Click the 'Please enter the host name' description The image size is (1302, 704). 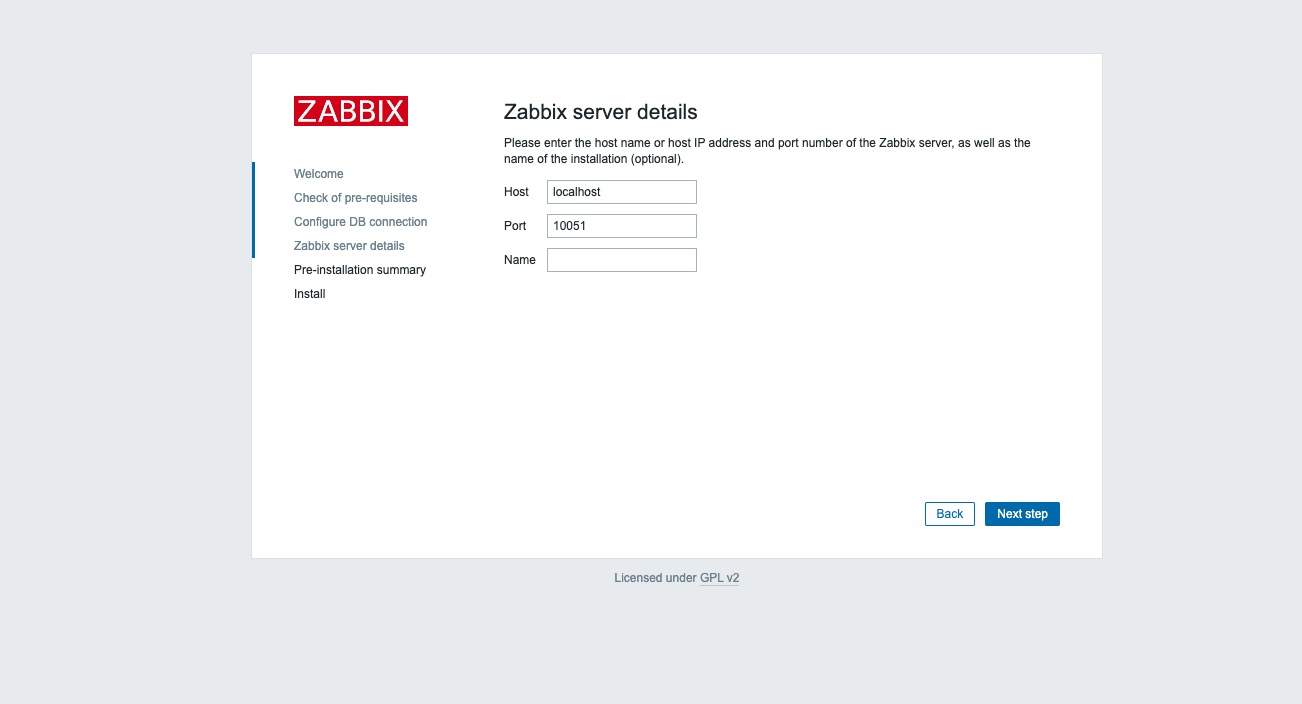(x=767, y=151)
